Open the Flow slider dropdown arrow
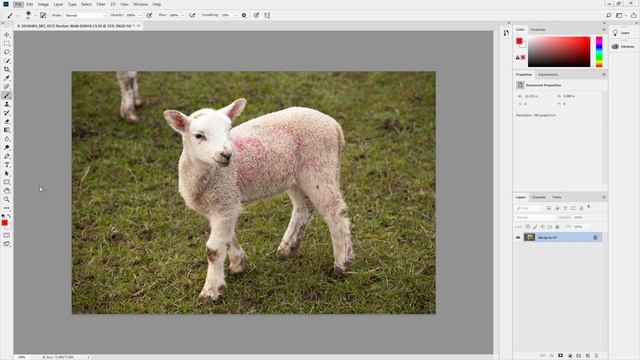This screenshot has width=640, height=360. (x=183, y=15)
